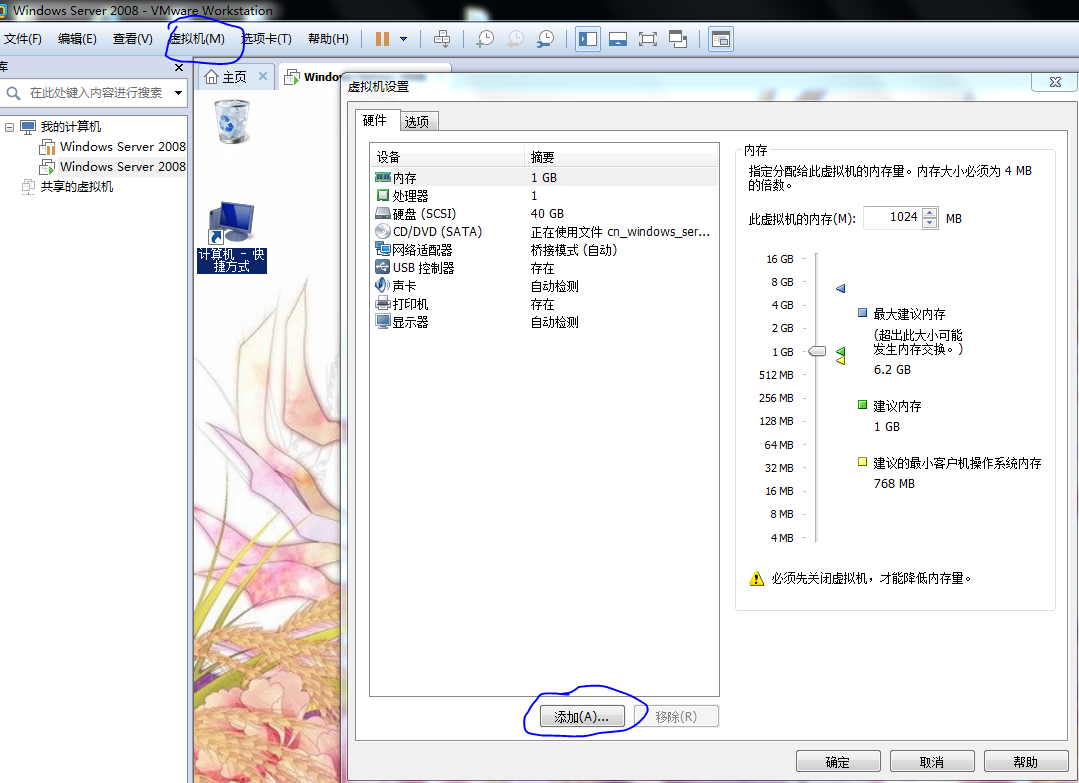Click the 8 GB label on memory scale
This screenshot has width=1079, height=783.
[782, 282]
